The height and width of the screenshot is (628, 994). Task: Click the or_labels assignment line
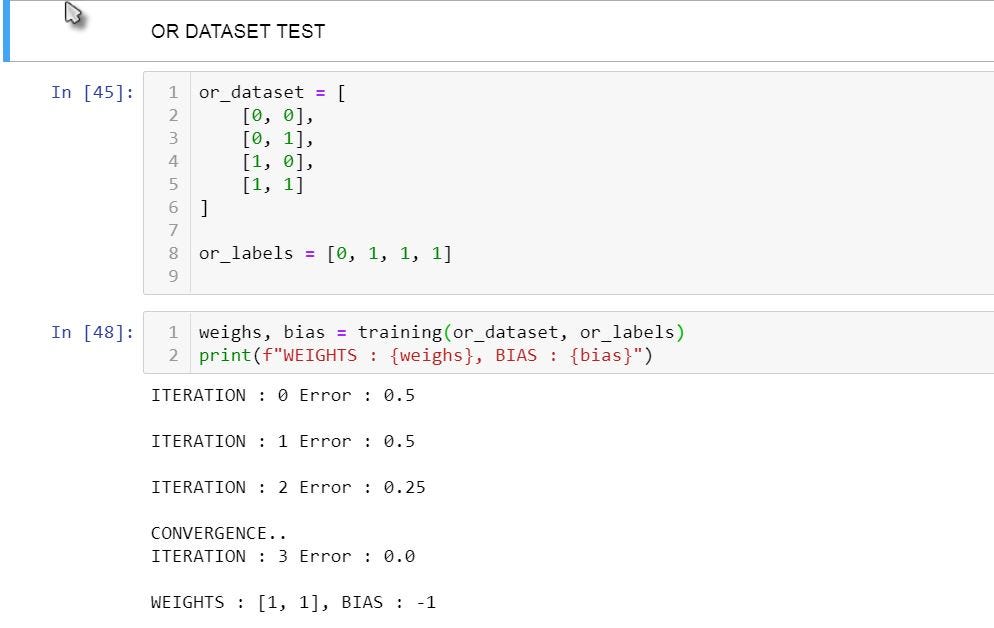(x=325, y=253)
